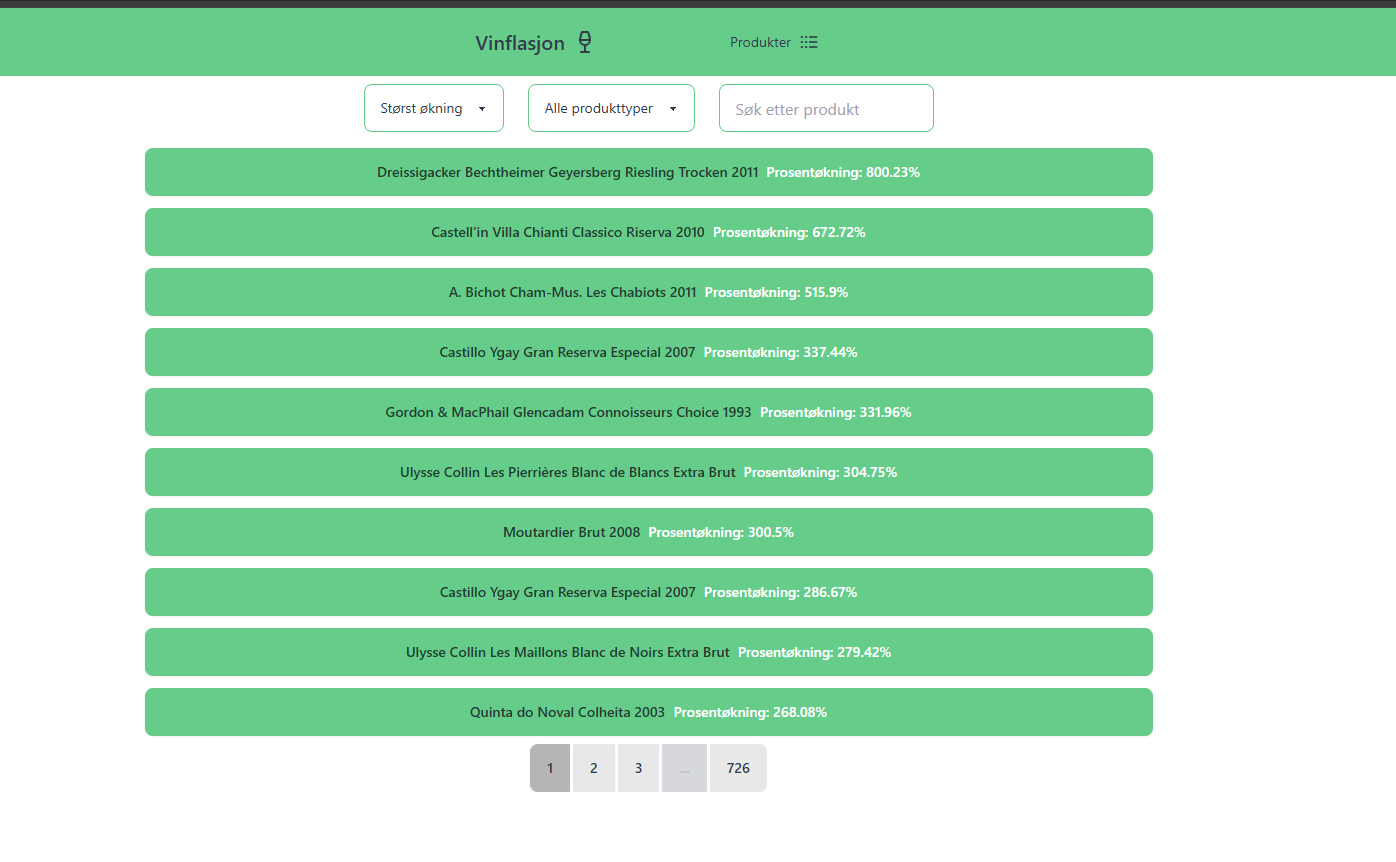Click the Produkter list icon
The image size is (1396, 862).
point(809,42)
